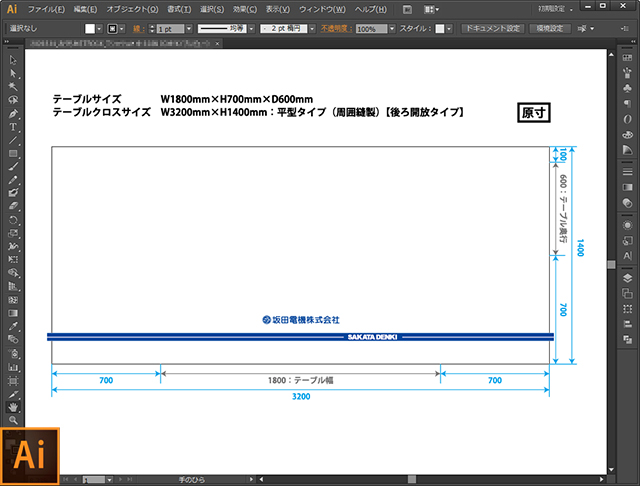Click the fill color swatch in control bar

click(90, 30)
